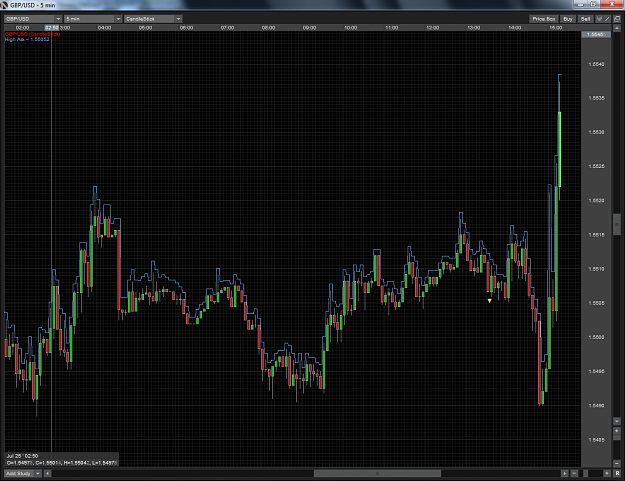Click the detach chart window icon
This screenshot has width=625, height=481.
(x=617, y=19)
